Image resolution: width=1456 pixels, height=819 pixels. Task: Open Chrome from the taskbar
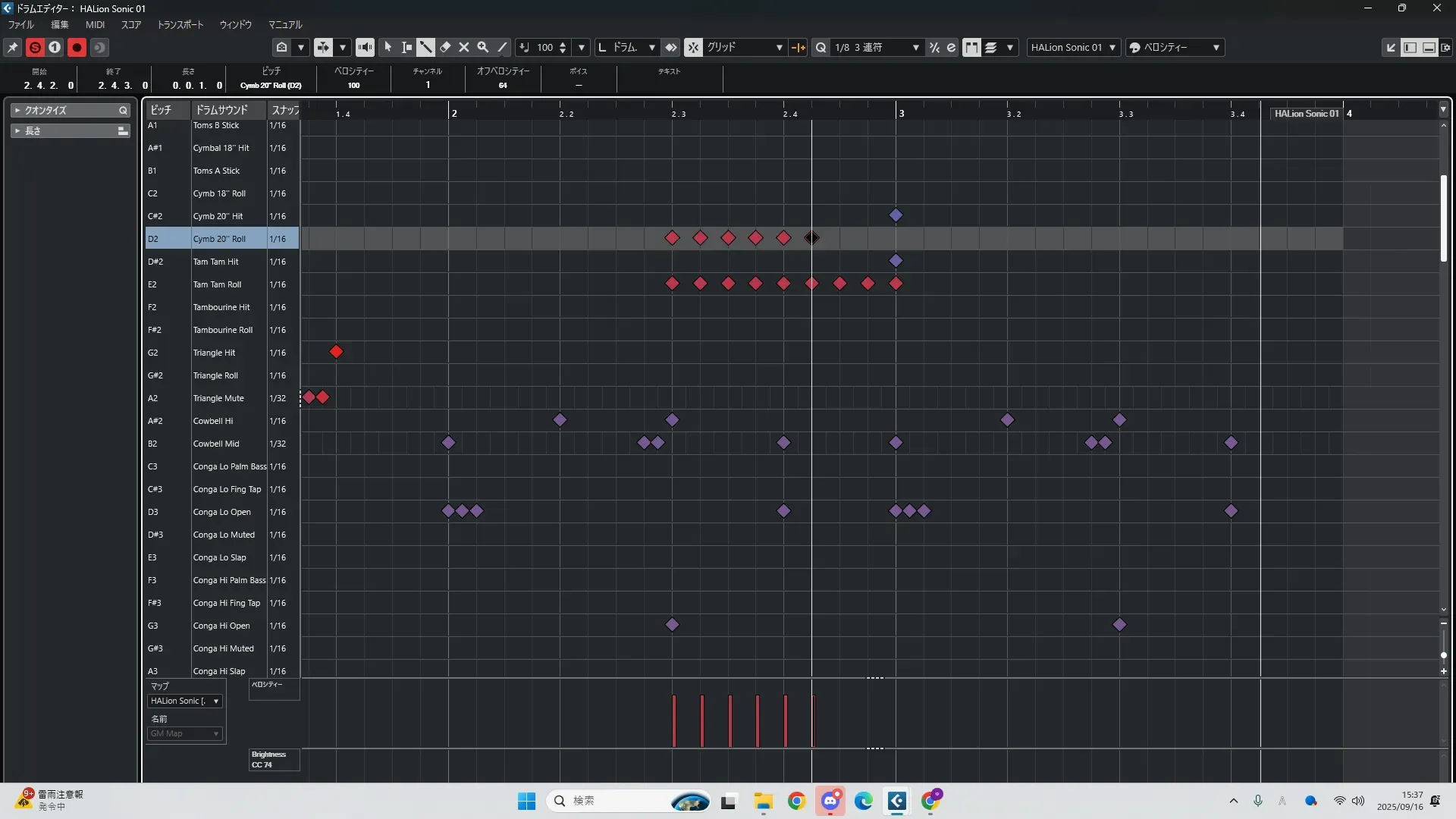[x=796, y=801]
